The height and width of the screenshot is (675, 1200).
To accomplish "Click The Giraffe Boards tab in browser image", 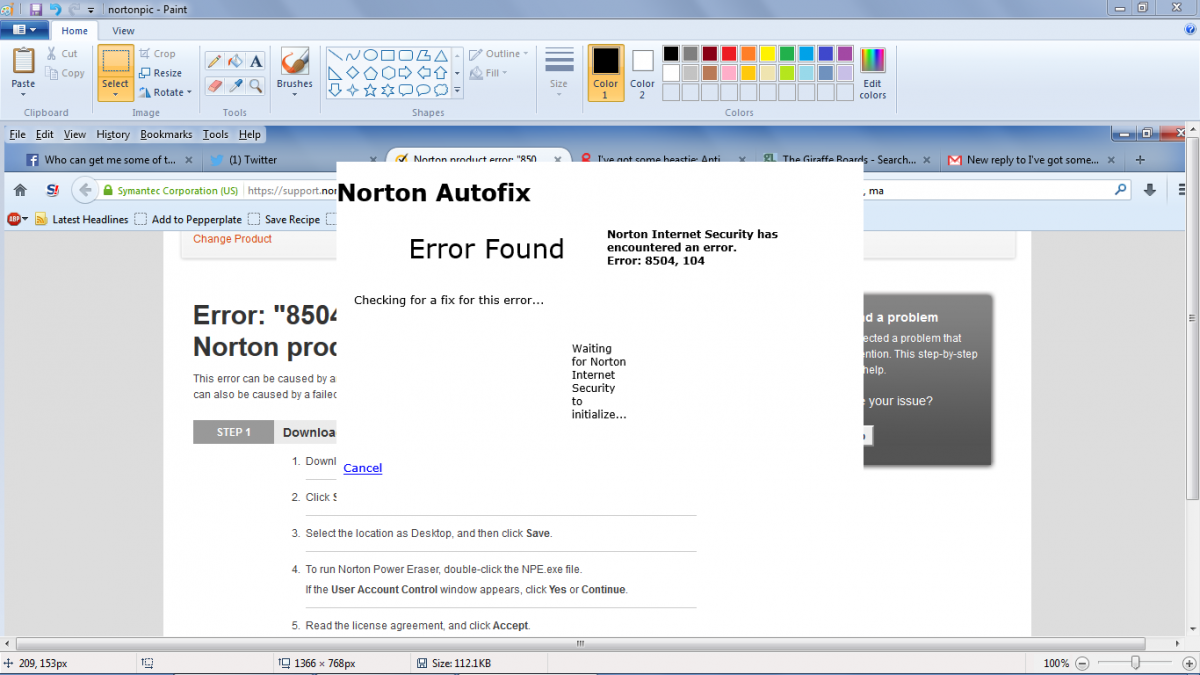I will [x=847, y=160].
